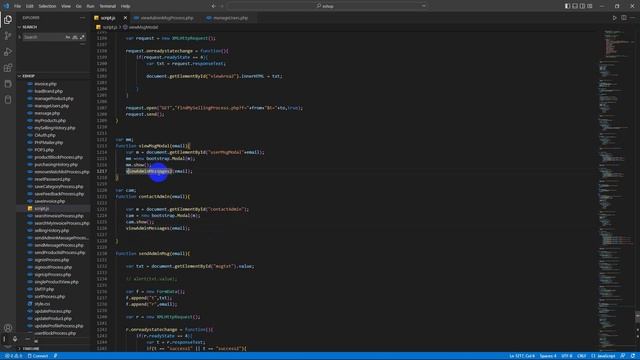Open the Selection menu
Viewport: 640px width, 360px height.
coord(47,6)
